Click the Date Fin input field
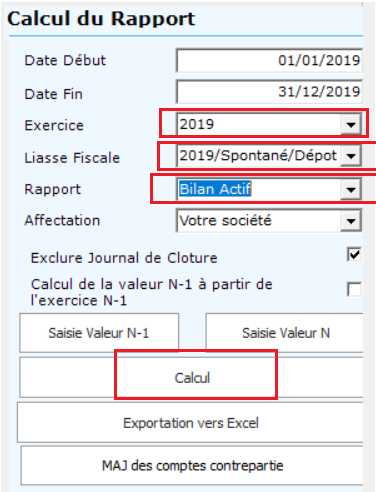The width and height of the screenshot is (376, 492). point(269,91)
